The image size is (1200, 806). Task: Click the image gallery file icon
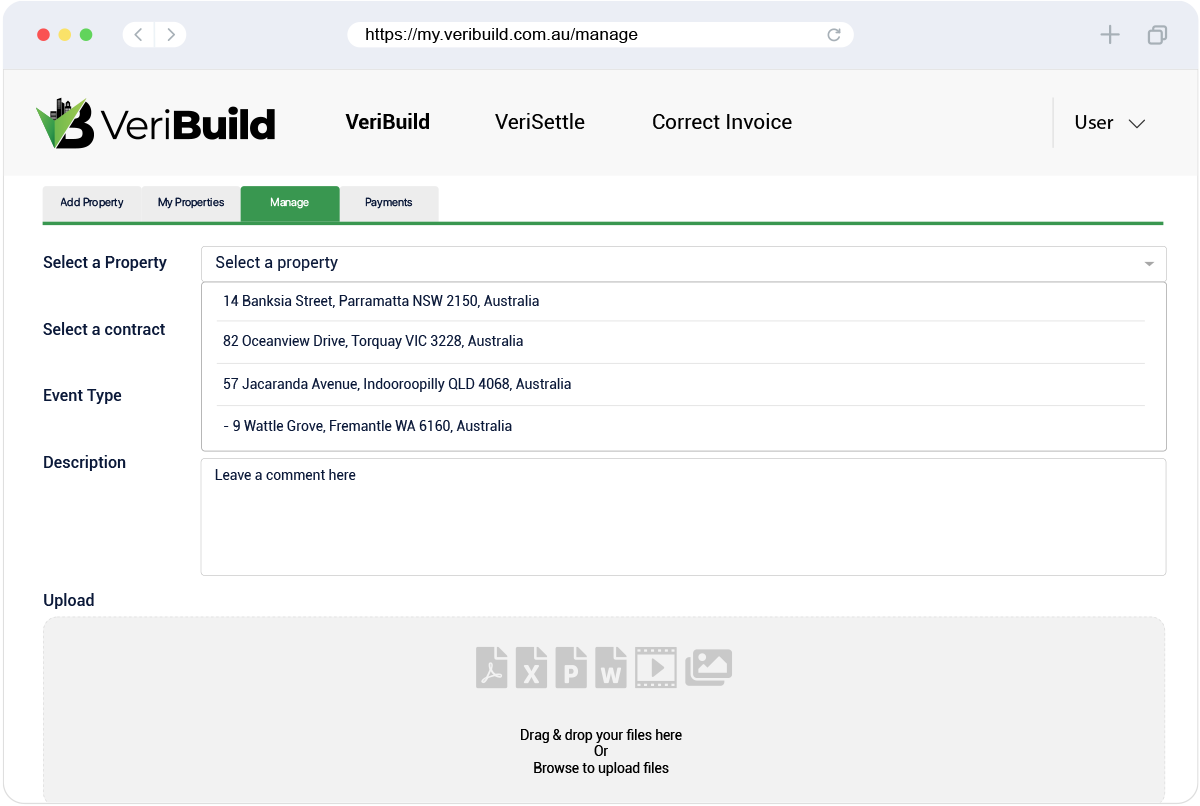pos(708,667)
